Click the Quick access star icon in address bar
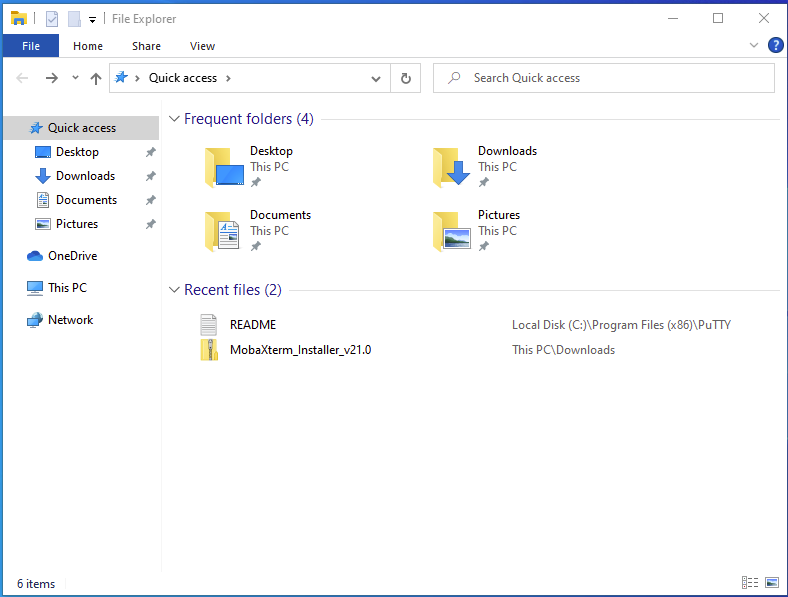Screen dimensions: 788x597 pyautogui.click(x=121, y=77)
